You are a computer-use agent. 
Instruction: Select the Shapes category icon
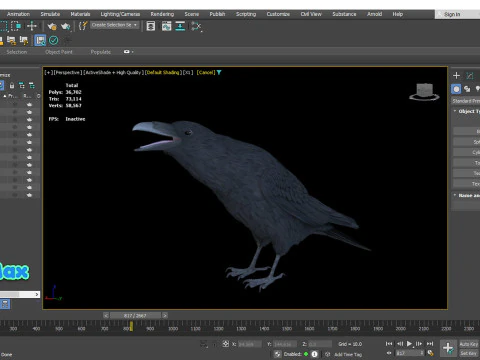tap(467, 89)
